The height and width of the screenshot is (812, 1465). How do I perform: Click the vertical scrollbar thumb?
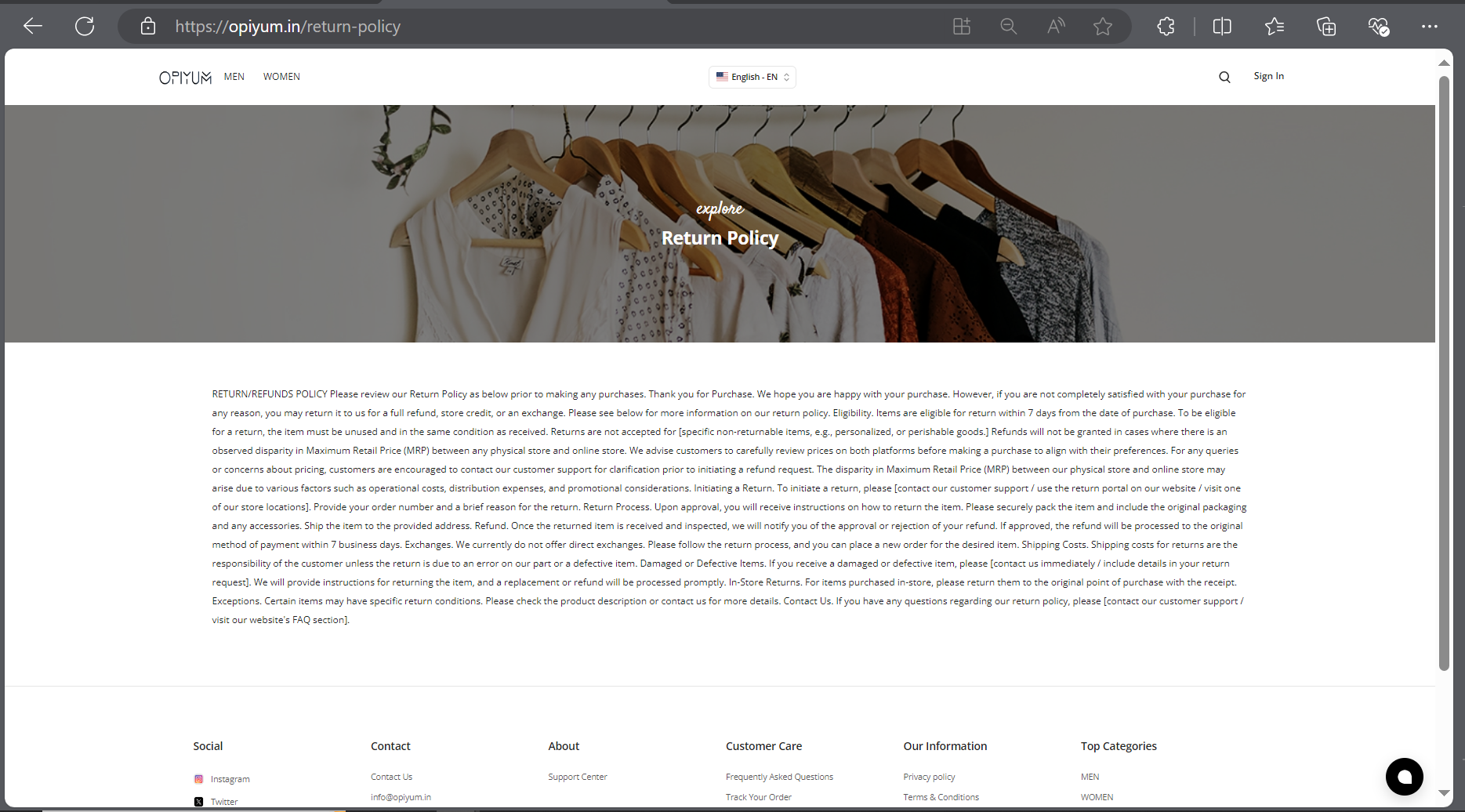pos(1444,372)
